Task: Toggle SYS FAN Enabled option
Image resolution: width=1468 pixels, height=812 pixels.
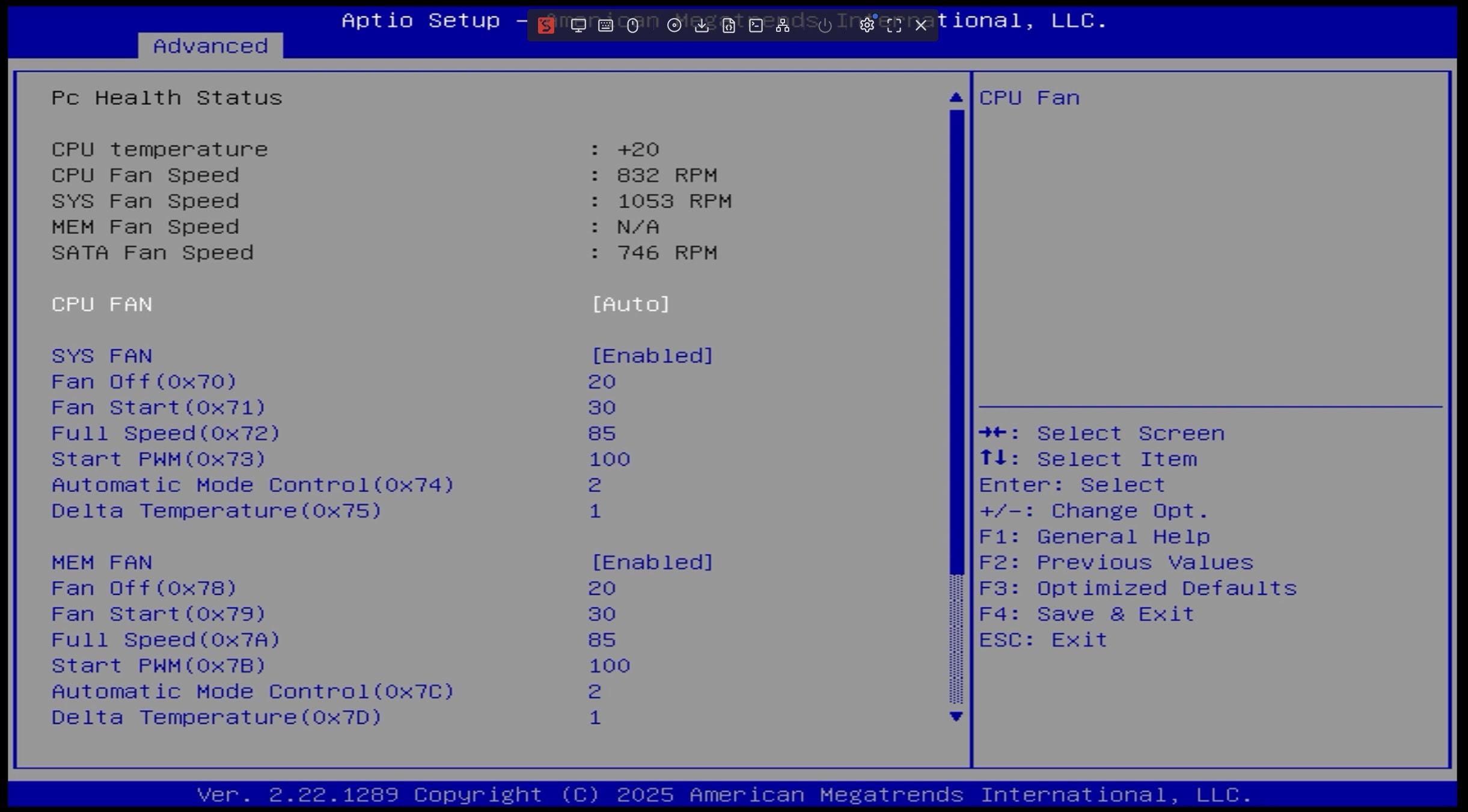Action: (x=652, y=356)
